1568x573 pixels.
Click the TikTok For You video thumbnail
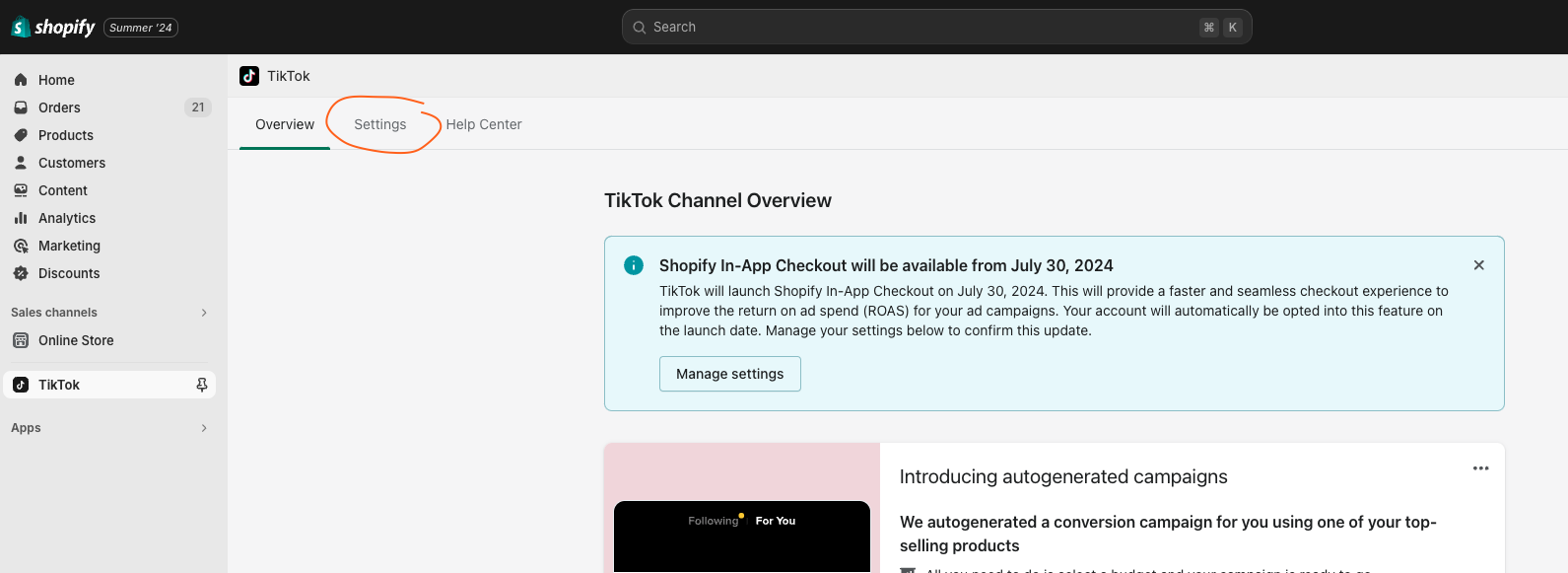[x=741, y=537]
